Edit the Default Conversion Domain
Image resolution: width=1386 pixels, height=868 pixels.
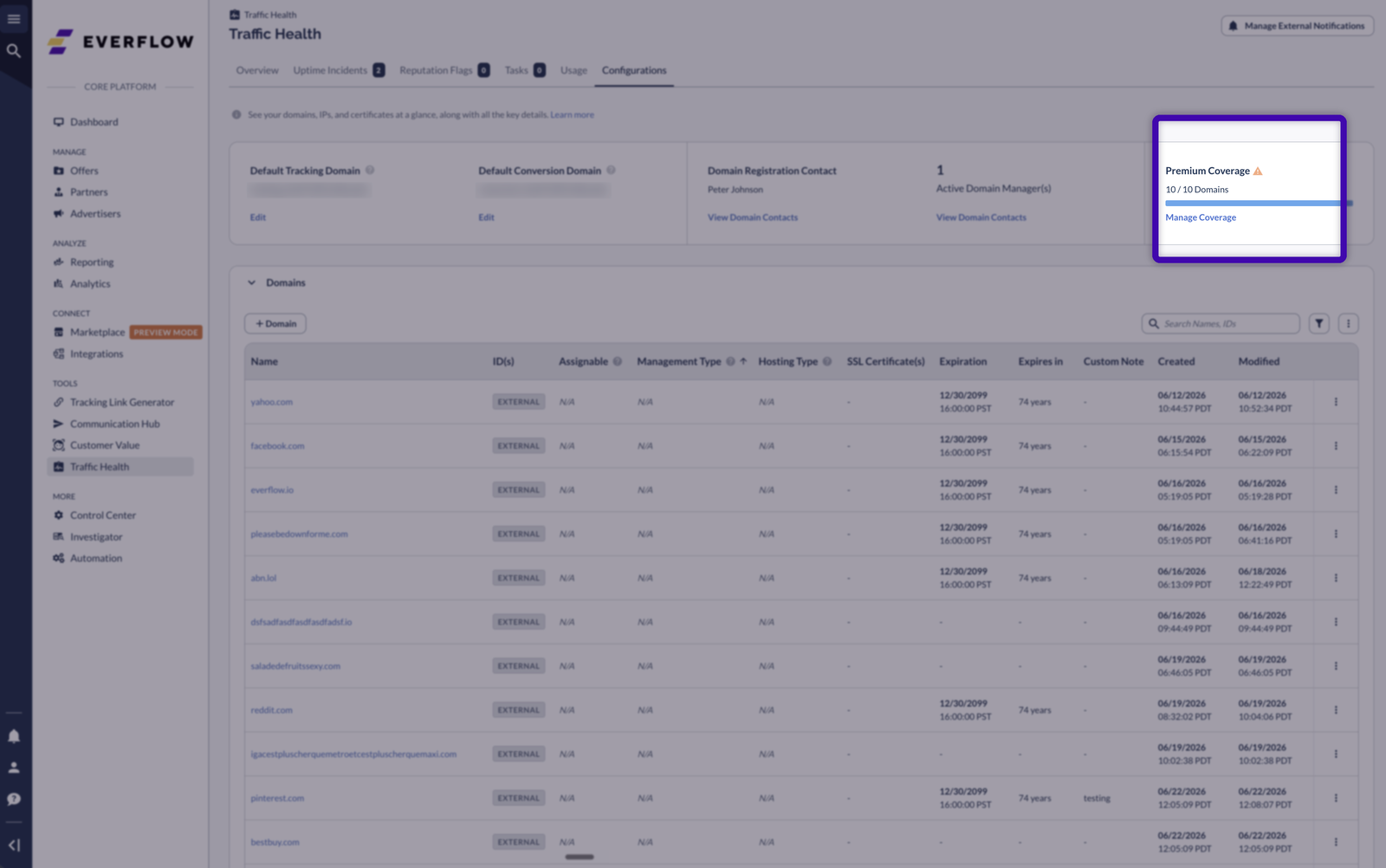486,217
